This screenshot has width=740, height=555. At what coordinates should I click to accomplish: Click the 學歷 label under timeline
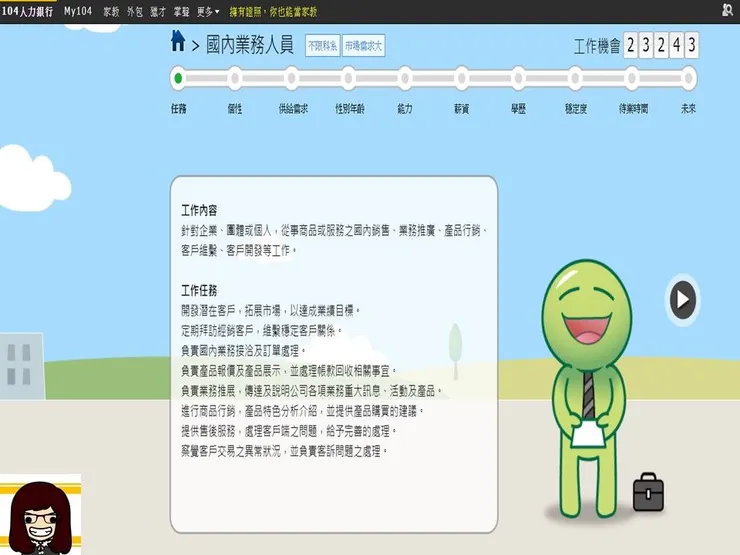[x=518, y=109]
